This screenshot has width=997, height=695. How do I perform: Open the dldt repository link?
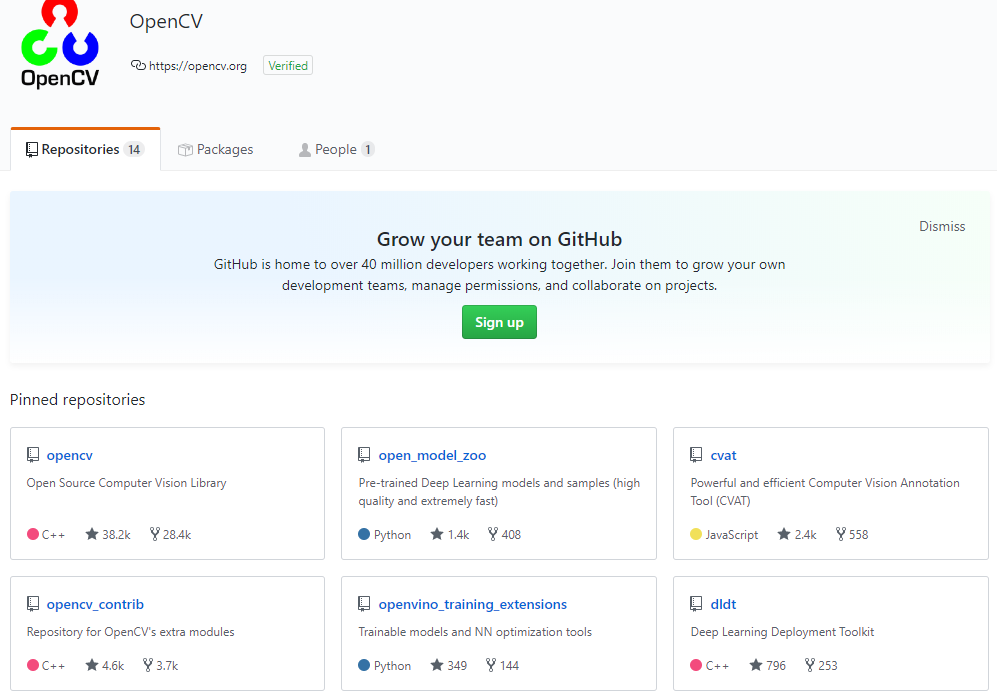point(723,604)
